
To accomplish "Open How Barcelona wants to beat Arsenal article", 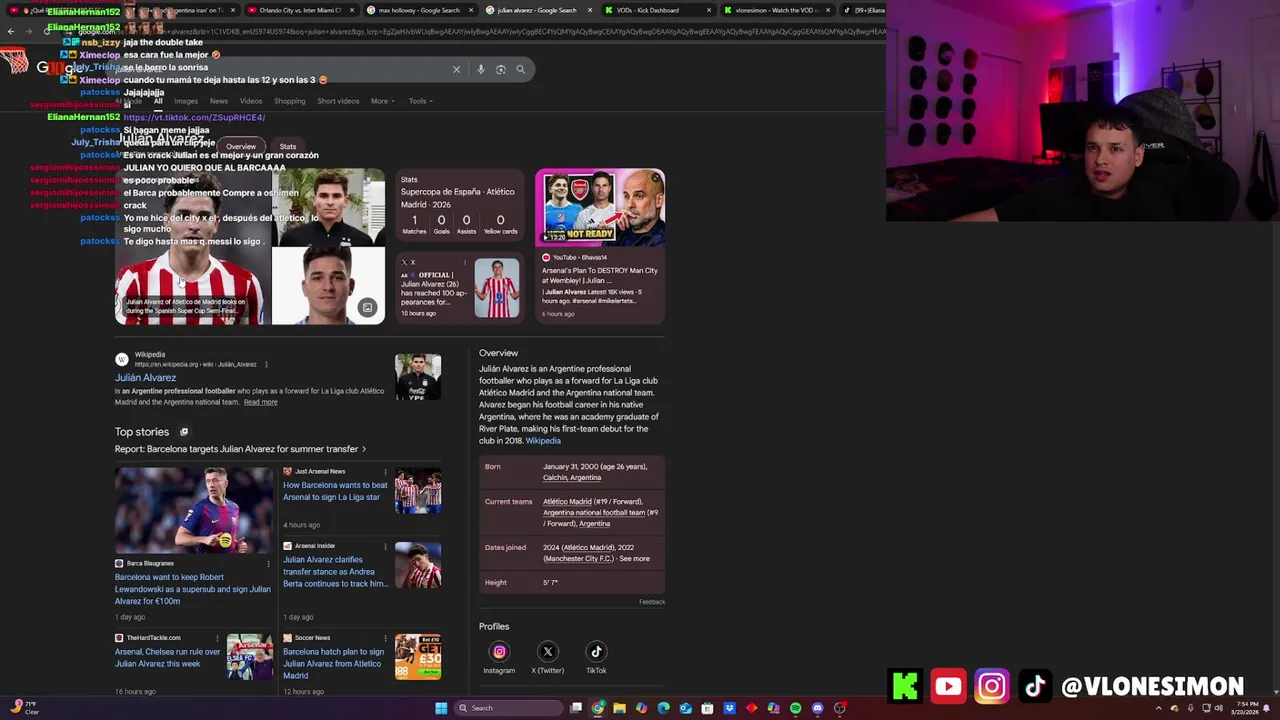I will pyautogui.click(x=335, y=491).
